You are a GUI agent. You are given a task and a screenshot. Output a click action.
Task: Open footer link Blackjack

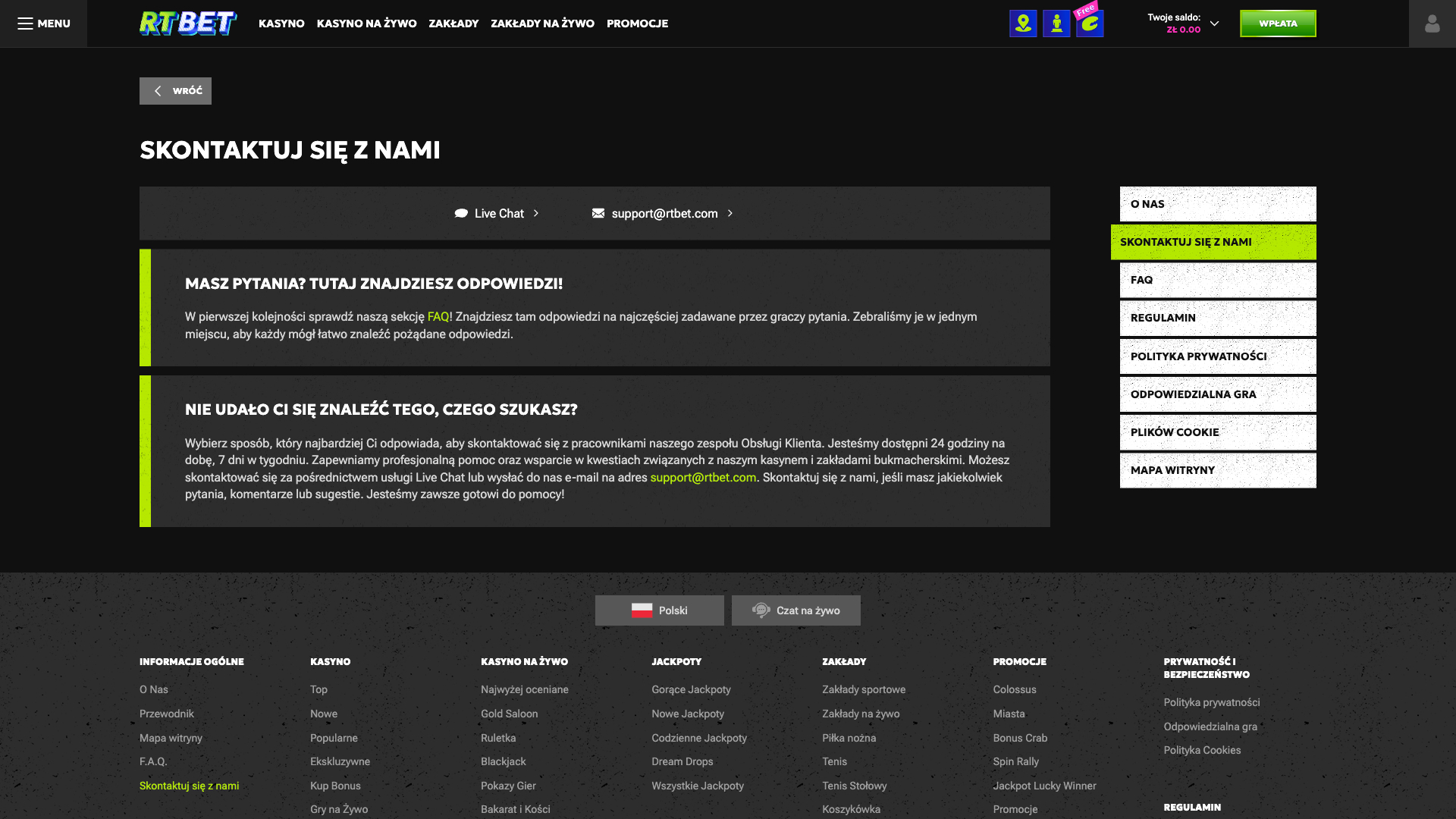tap(503, 761)
